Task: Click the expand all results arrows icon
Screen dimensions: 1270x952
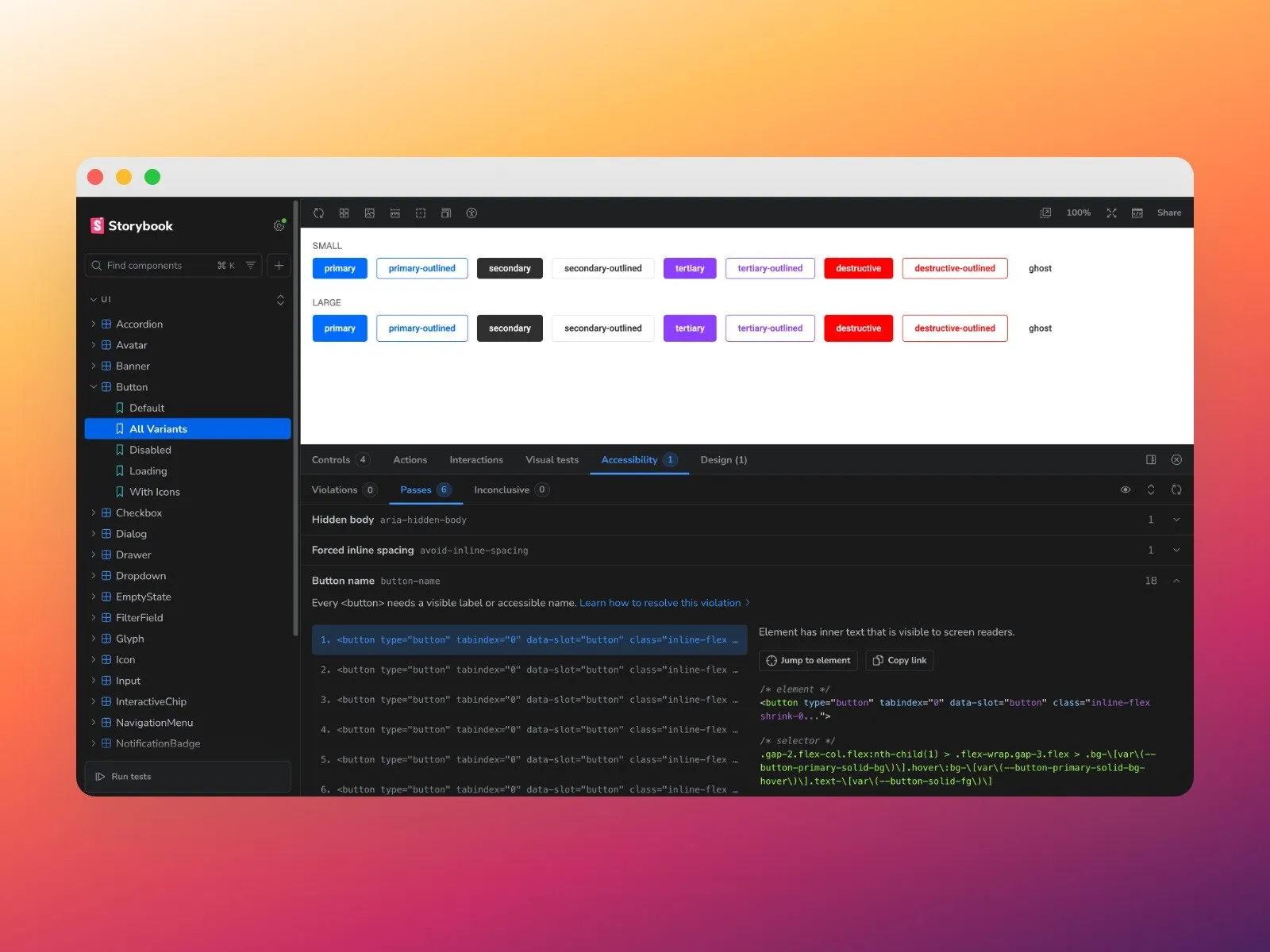Action: 1151,489
